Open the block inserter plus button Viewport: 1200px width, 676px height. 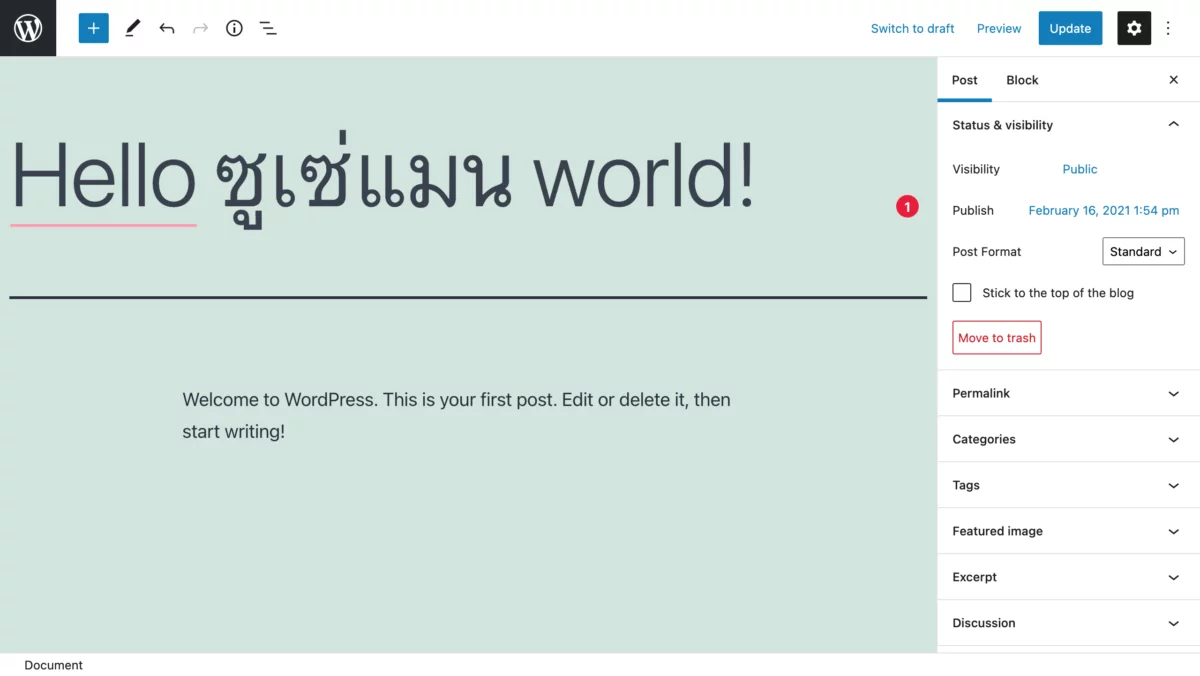[x=93, y=28]
